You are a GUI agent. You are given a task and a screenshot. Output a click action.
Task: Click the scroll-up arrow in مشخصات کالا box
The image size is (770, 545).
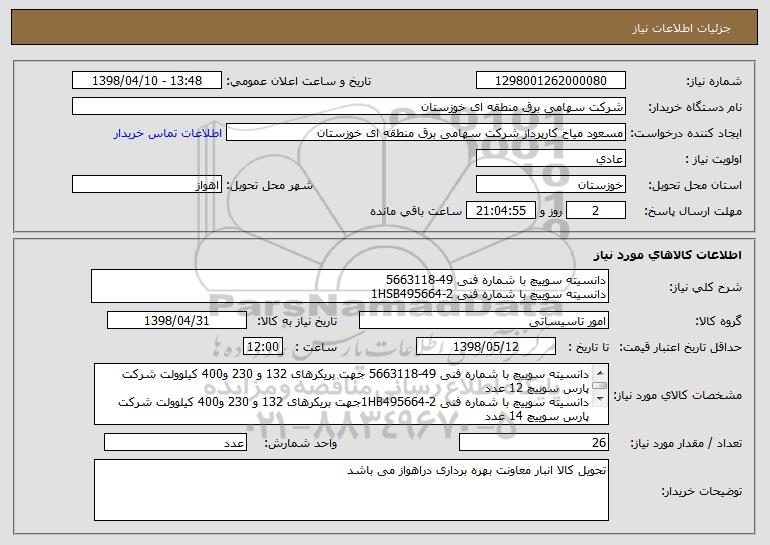(599, 372)
